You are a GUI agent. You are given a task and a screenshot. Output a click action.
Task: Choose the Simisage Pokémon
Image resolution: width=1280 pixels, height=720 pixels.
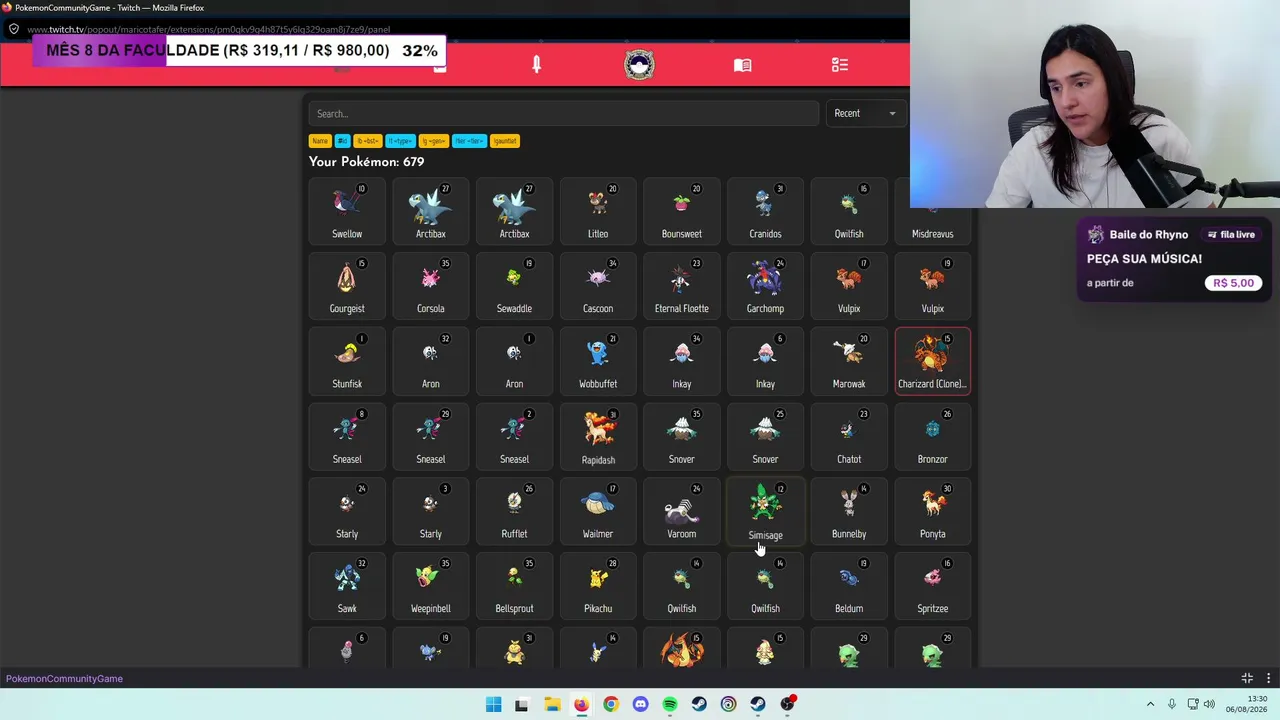click(765, 512)
